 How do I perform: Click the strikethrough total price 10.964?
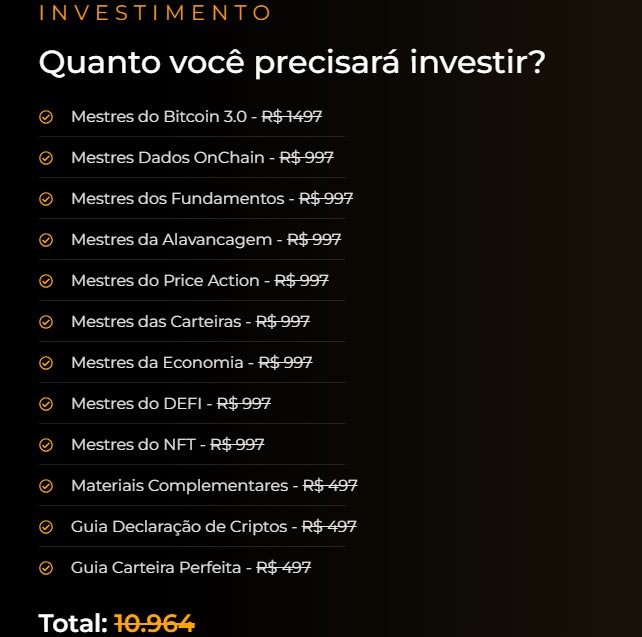pos(155,623)
